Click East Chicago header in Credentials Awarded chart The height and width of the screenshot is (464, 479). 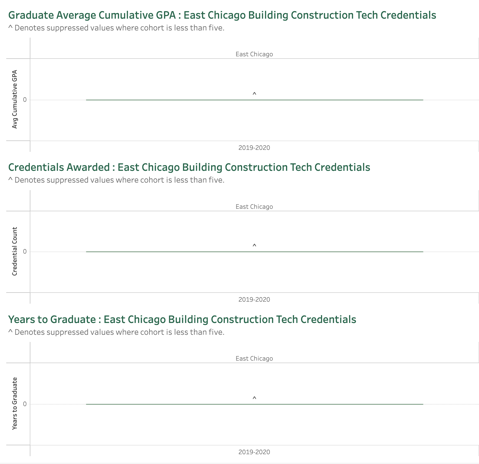(254, 206)
